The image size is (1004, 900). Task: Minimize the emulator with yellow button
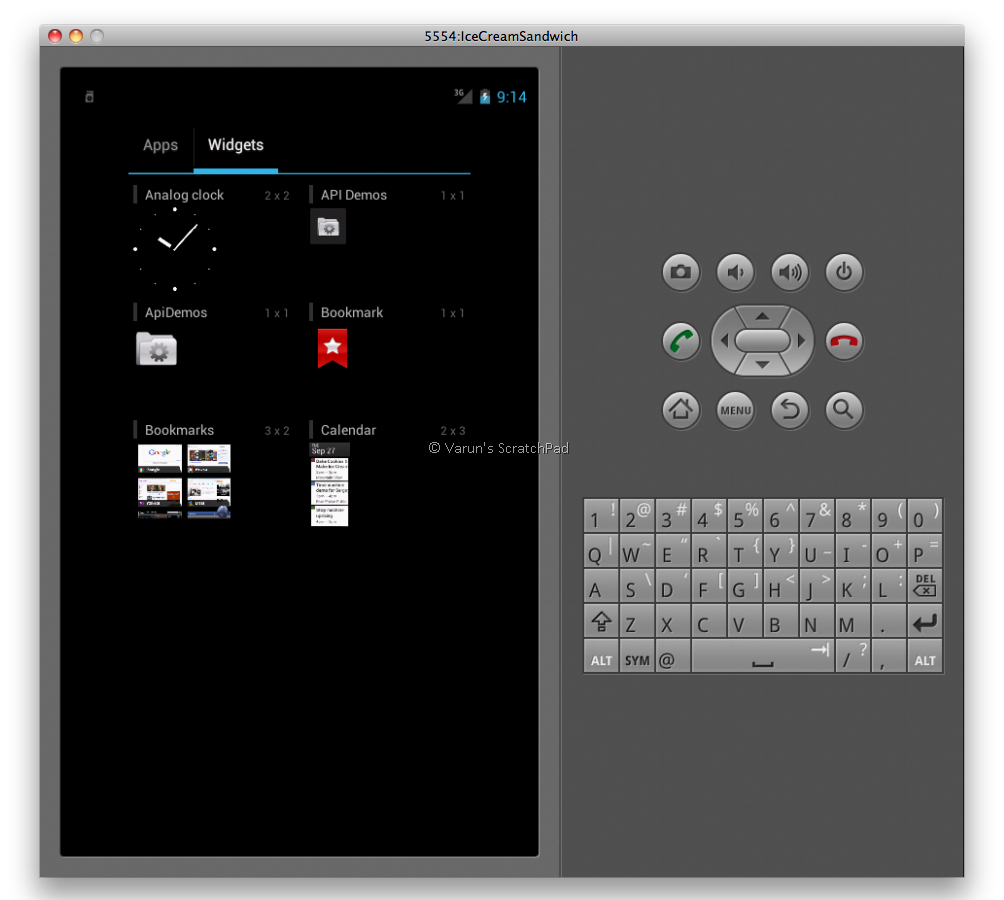coord(76,36)
